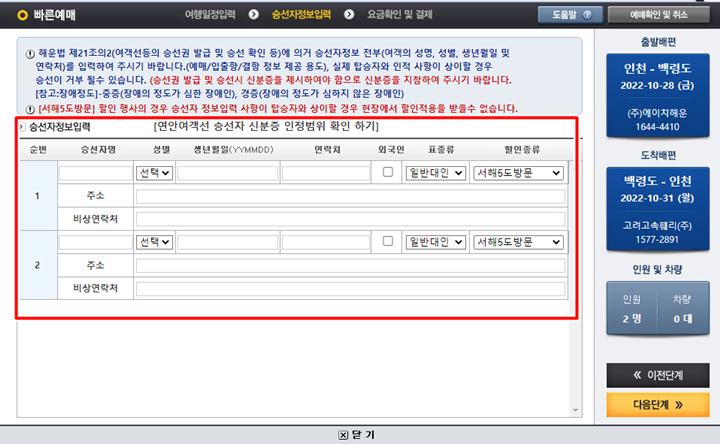Close the window via 닫기

point(356,435)
